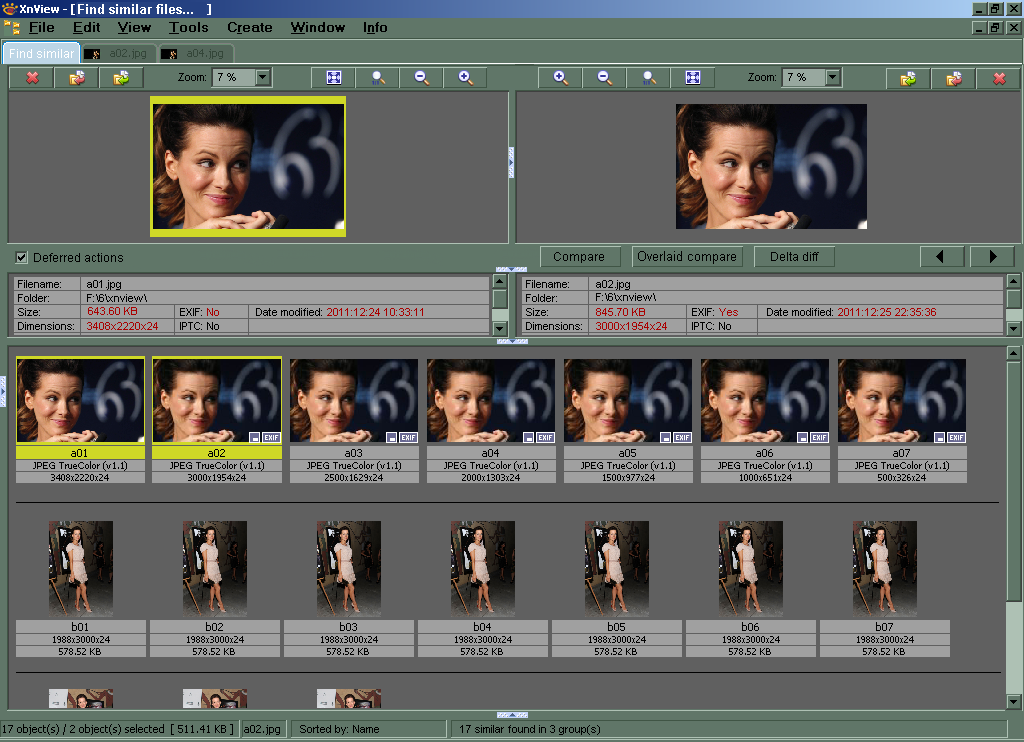Toggle the Deferred actions checkbox
This screenshot has width=1024, height=742.
(22, 257)
